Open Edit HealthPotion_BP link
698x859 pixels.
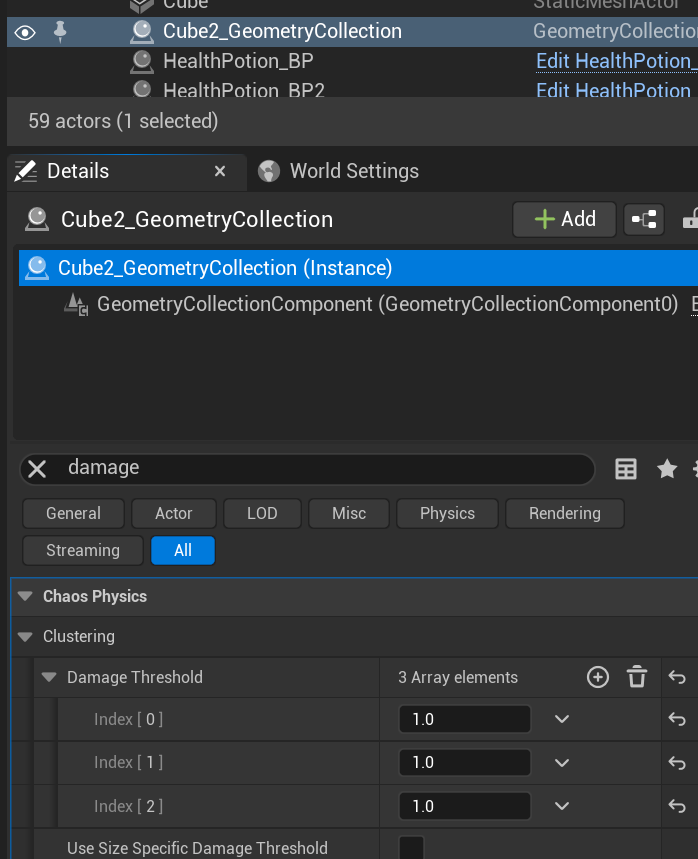[x=615, y=61]
